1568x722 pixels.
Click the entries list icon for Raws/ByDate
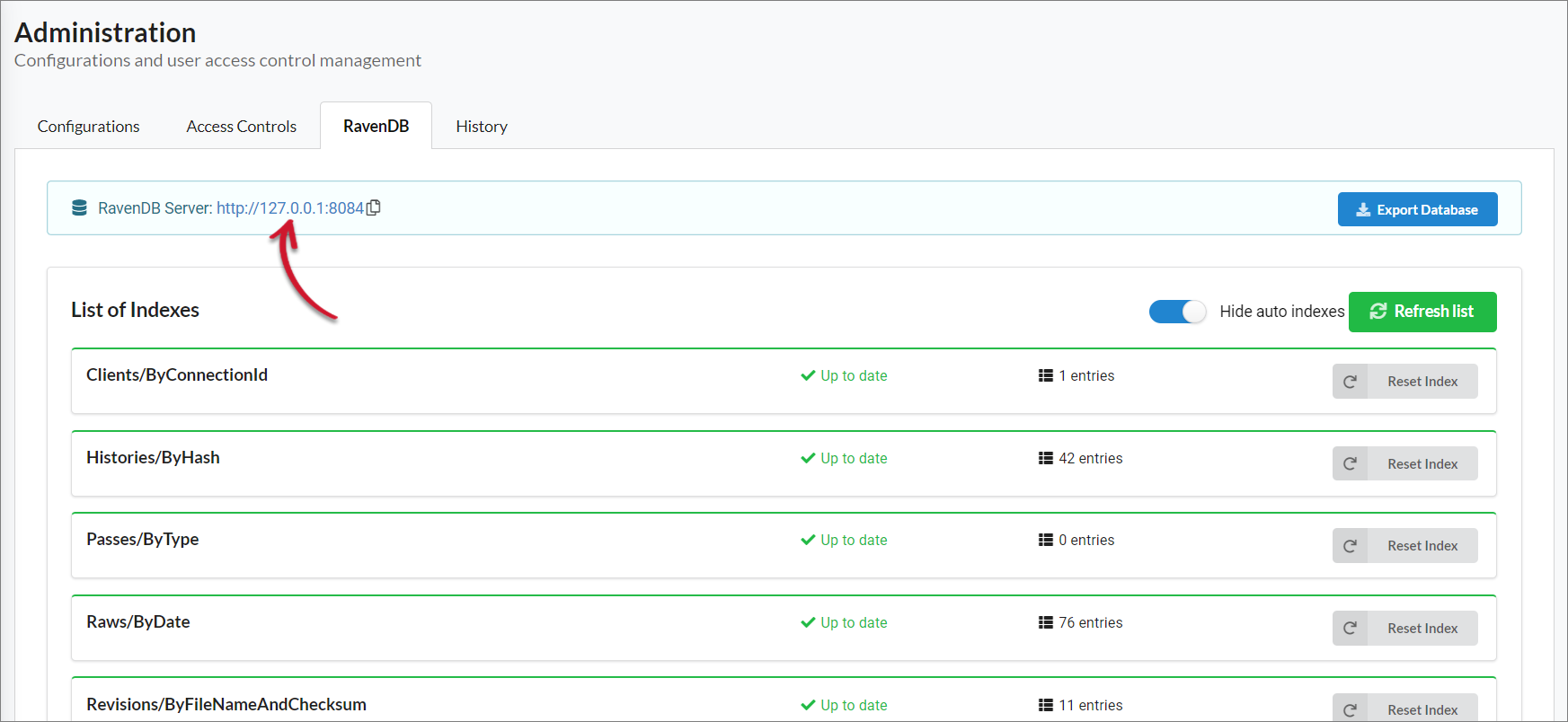[1046, 622]
